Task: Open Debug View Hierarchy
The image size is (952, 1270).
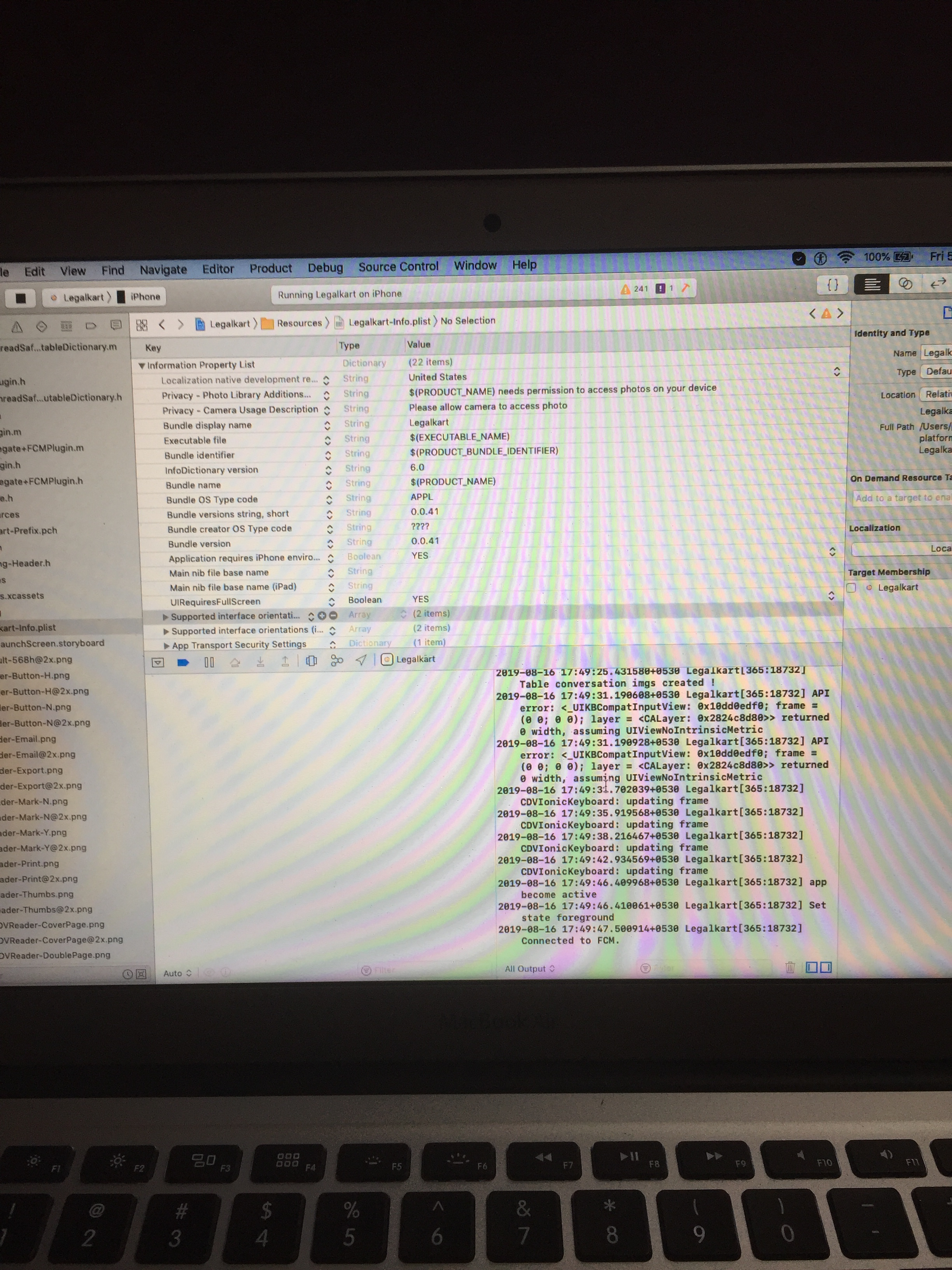Action: [x=311, y=661]
